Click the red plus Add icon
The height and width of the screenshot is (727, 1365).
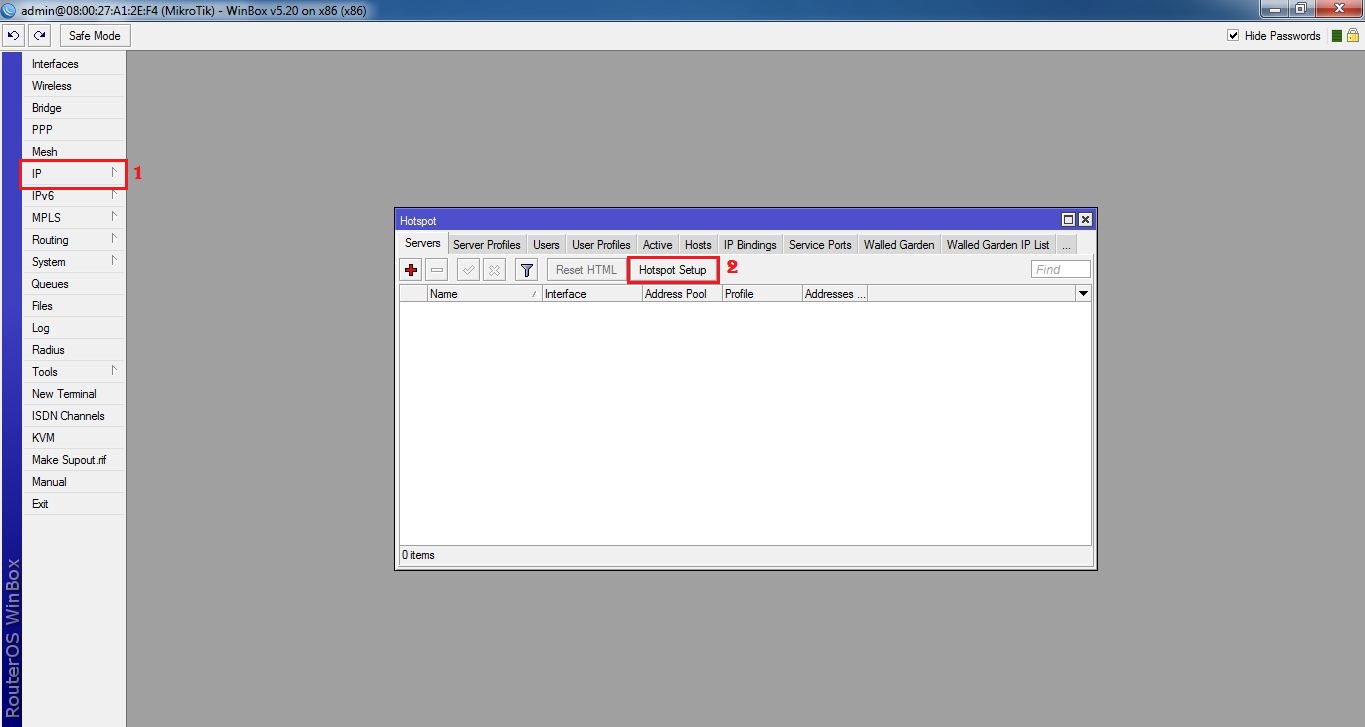click(410, 269)
